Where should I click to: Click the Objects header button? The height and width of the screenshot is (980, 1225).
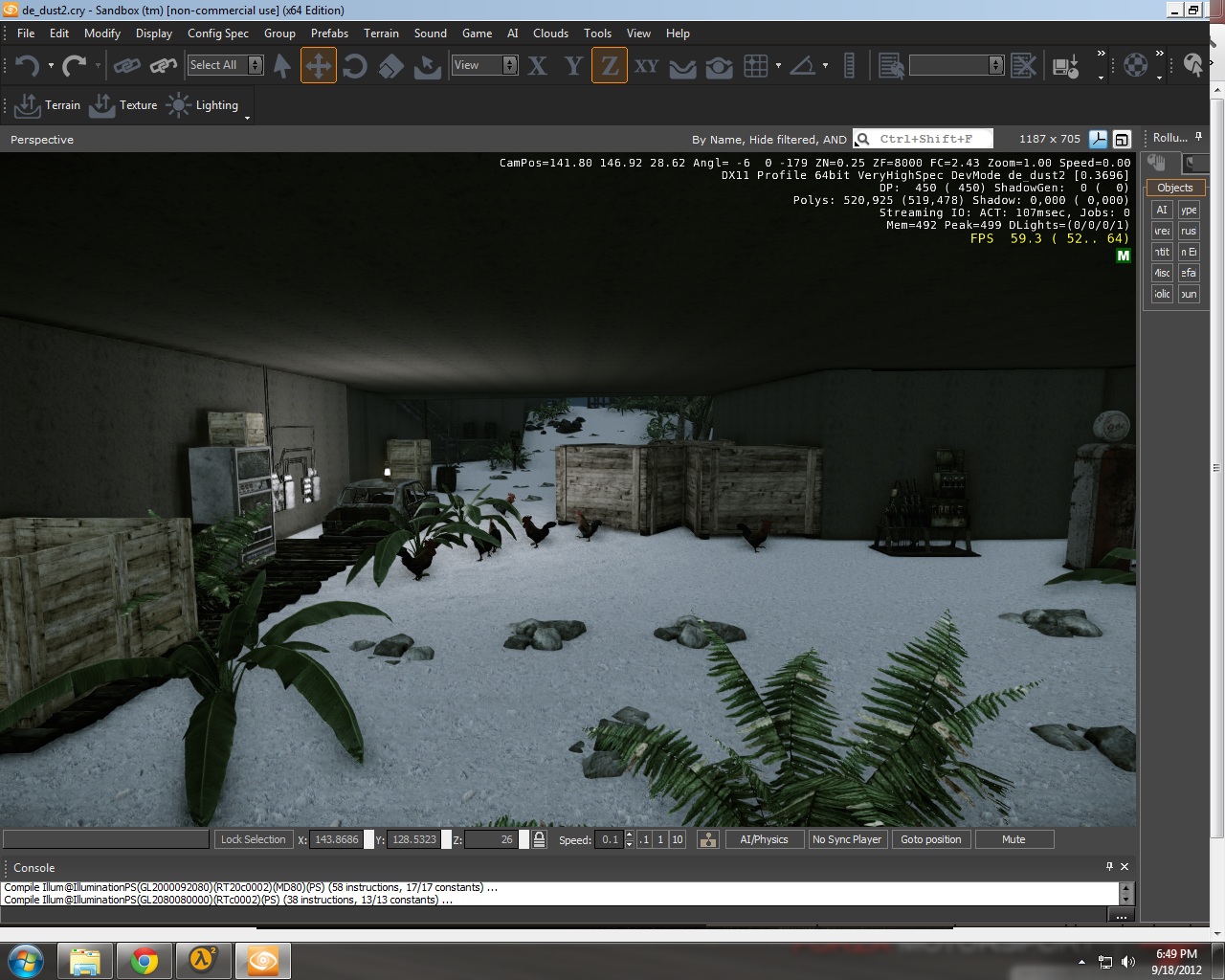1175,188
